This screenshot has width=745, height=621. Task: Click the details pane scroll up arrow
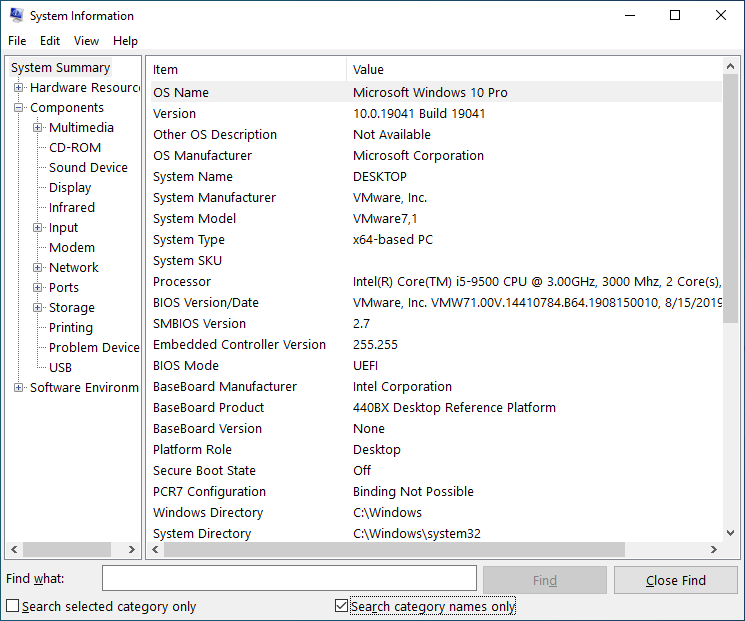click(730, 67)
